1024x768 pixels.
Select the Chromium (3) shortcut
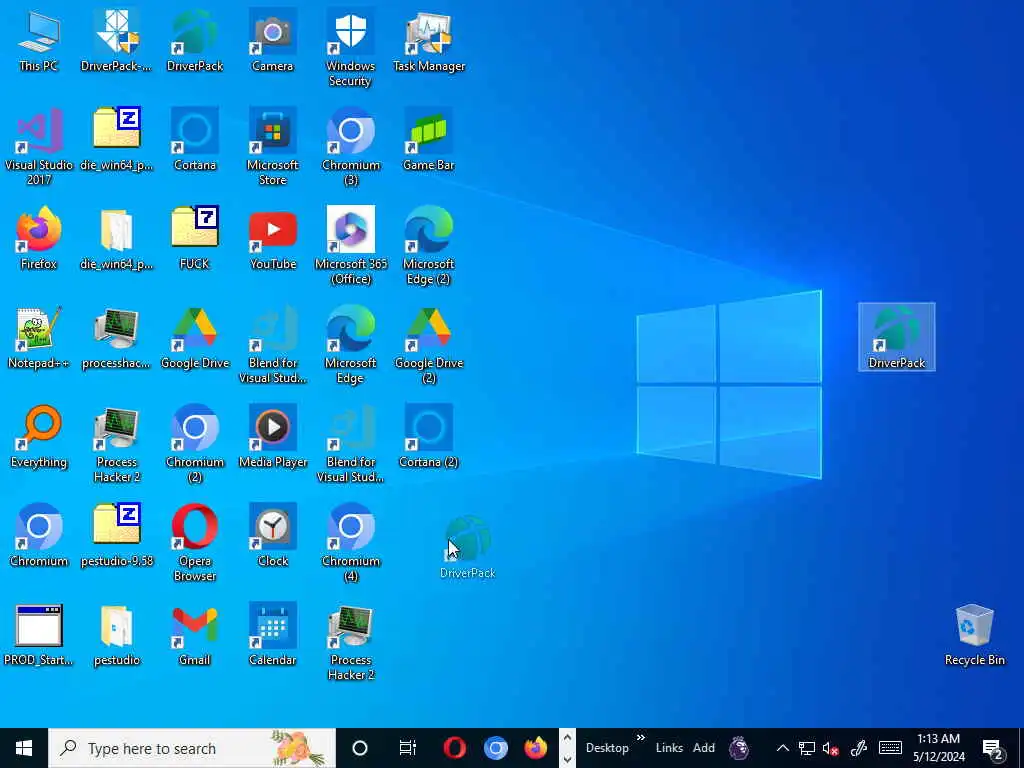pos(351,146)
